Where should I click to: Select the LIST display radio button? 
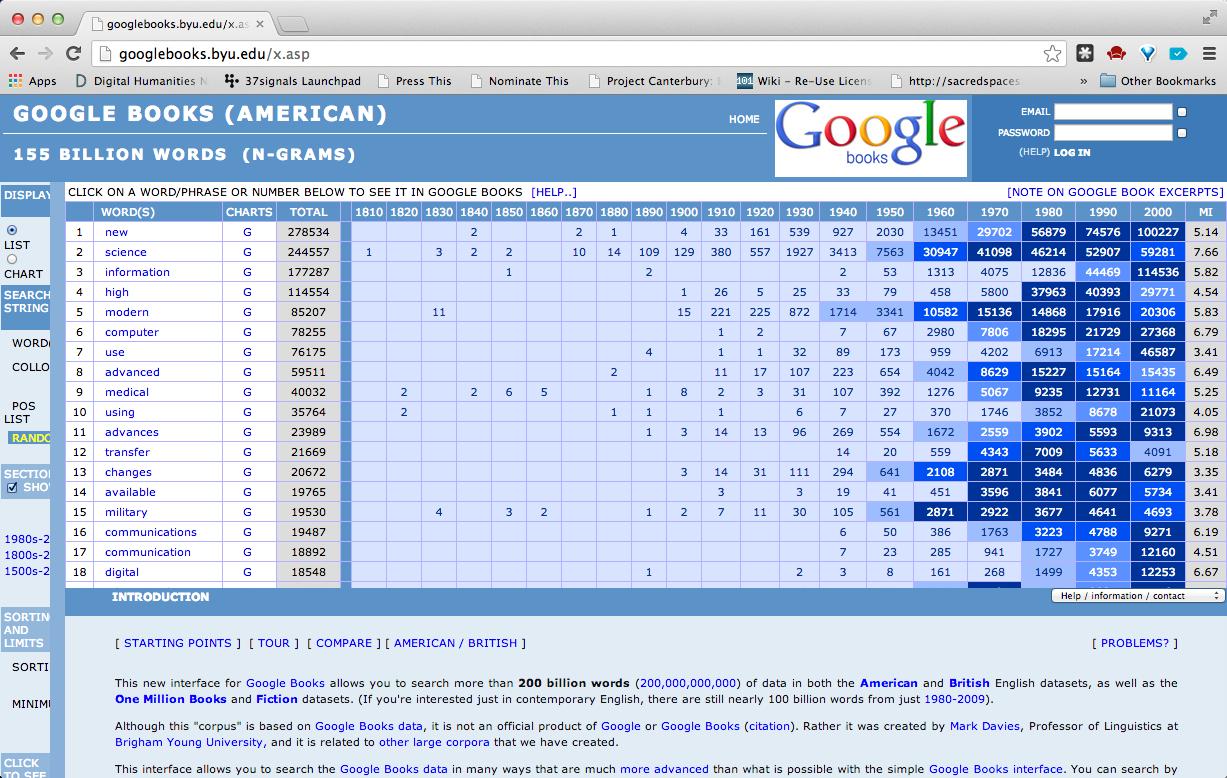point(12,230)
